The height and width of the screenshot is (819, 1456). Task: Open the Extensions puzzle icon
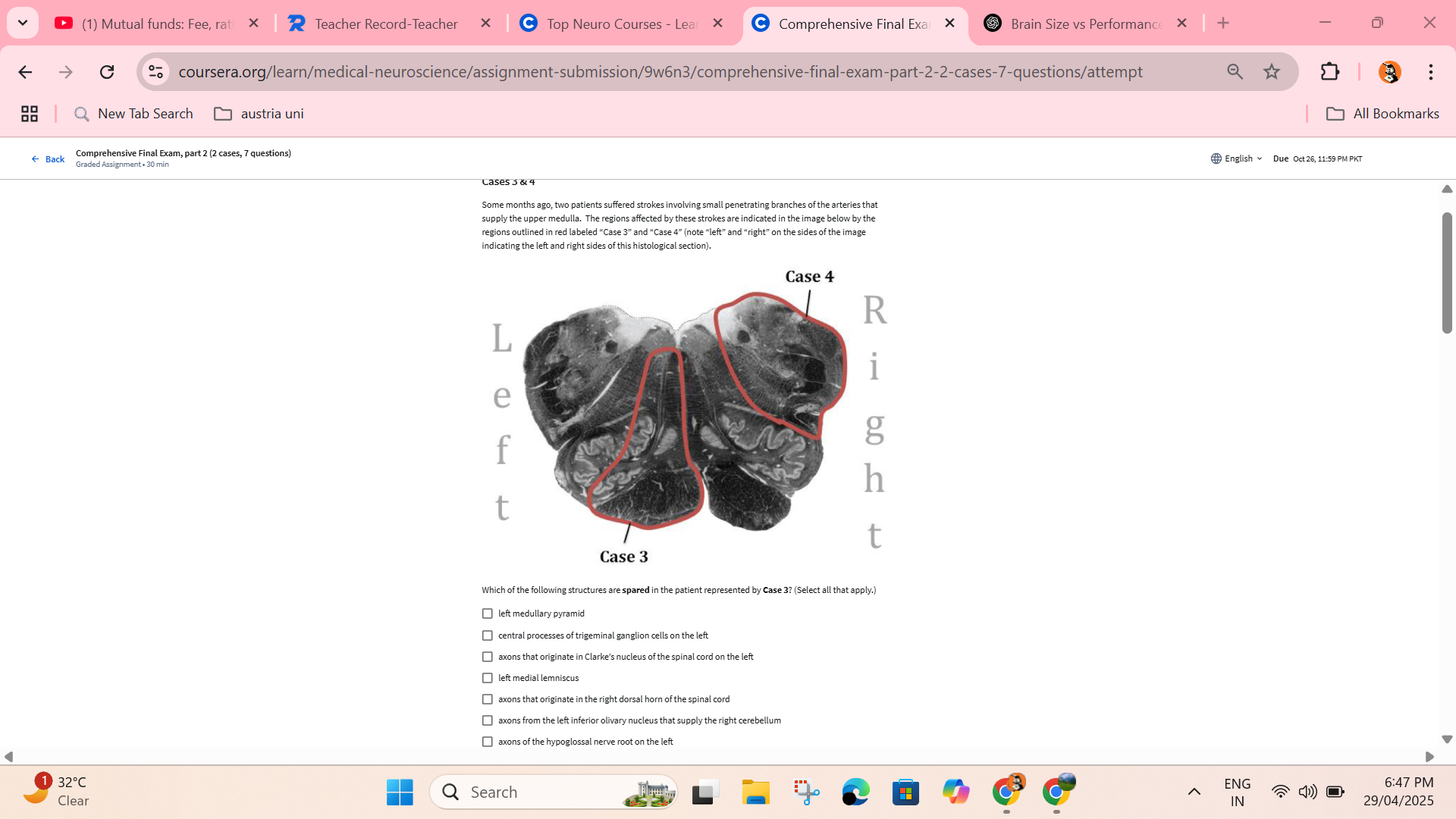(x=1330, y=72)
